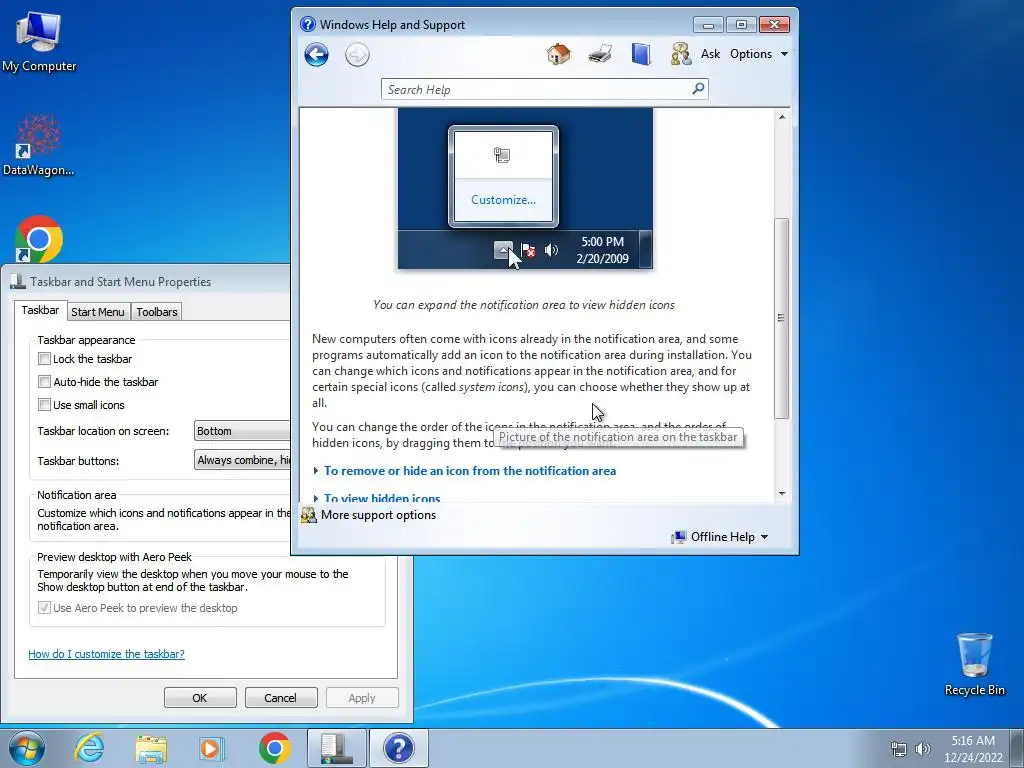
Task: Go back in Windows Help and Support
Action: click(316, 55)
